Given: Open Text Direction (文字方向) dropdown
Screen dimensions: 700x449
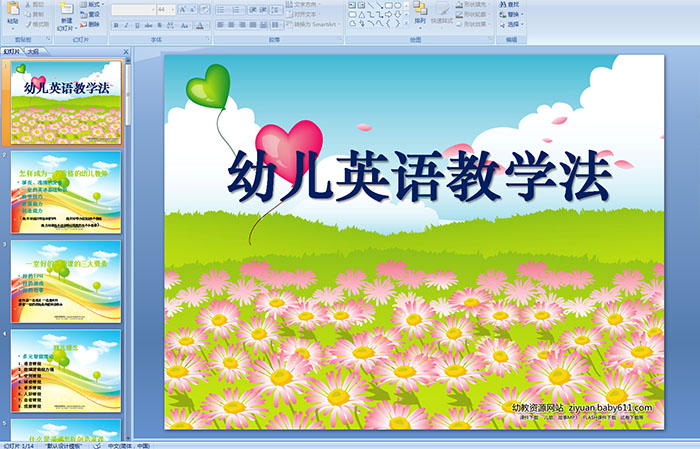Looking at the screenshot, I should [302, 4].
